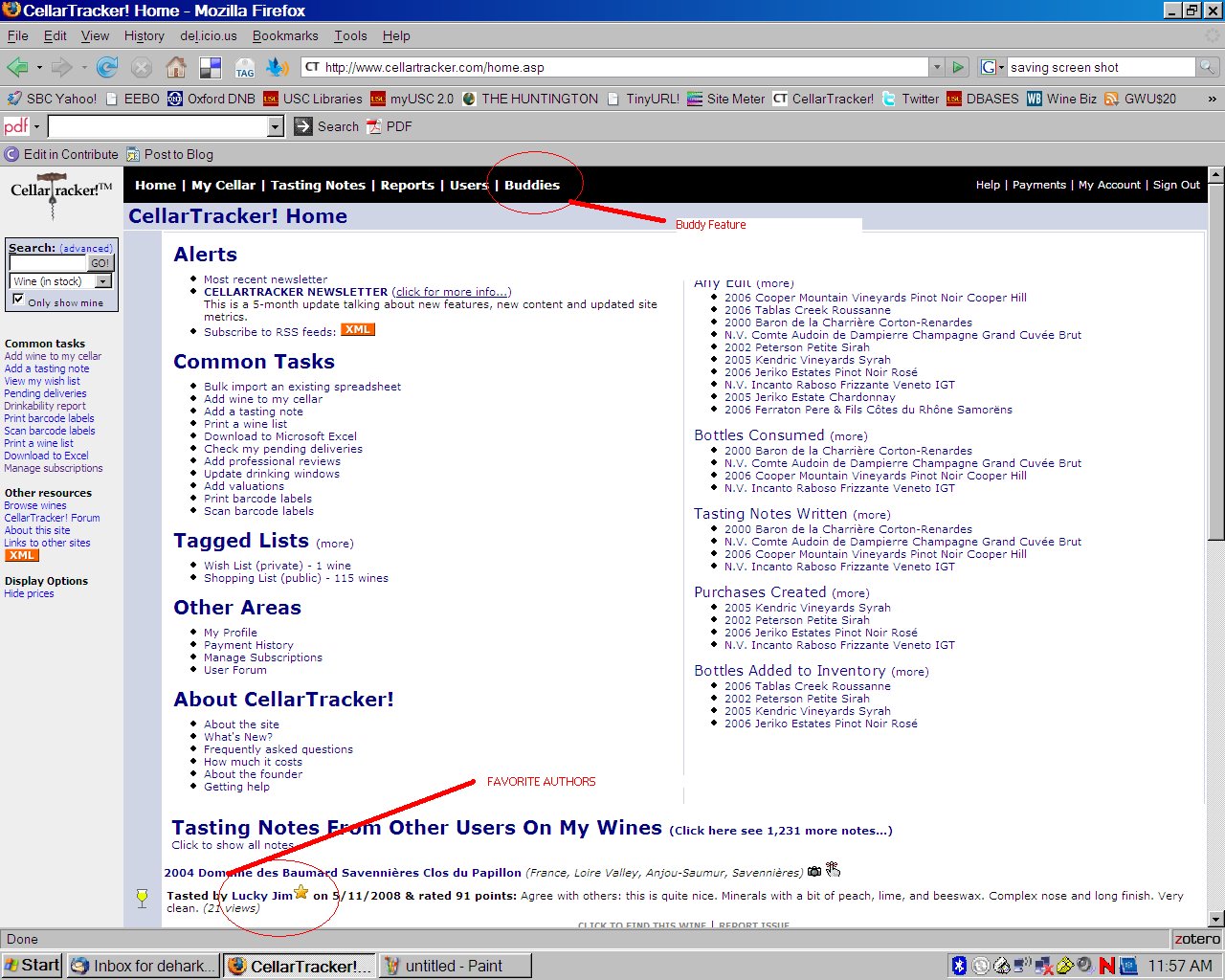
Task: Click the gold star next to Lucky Jim
Action: coord(301,892)
